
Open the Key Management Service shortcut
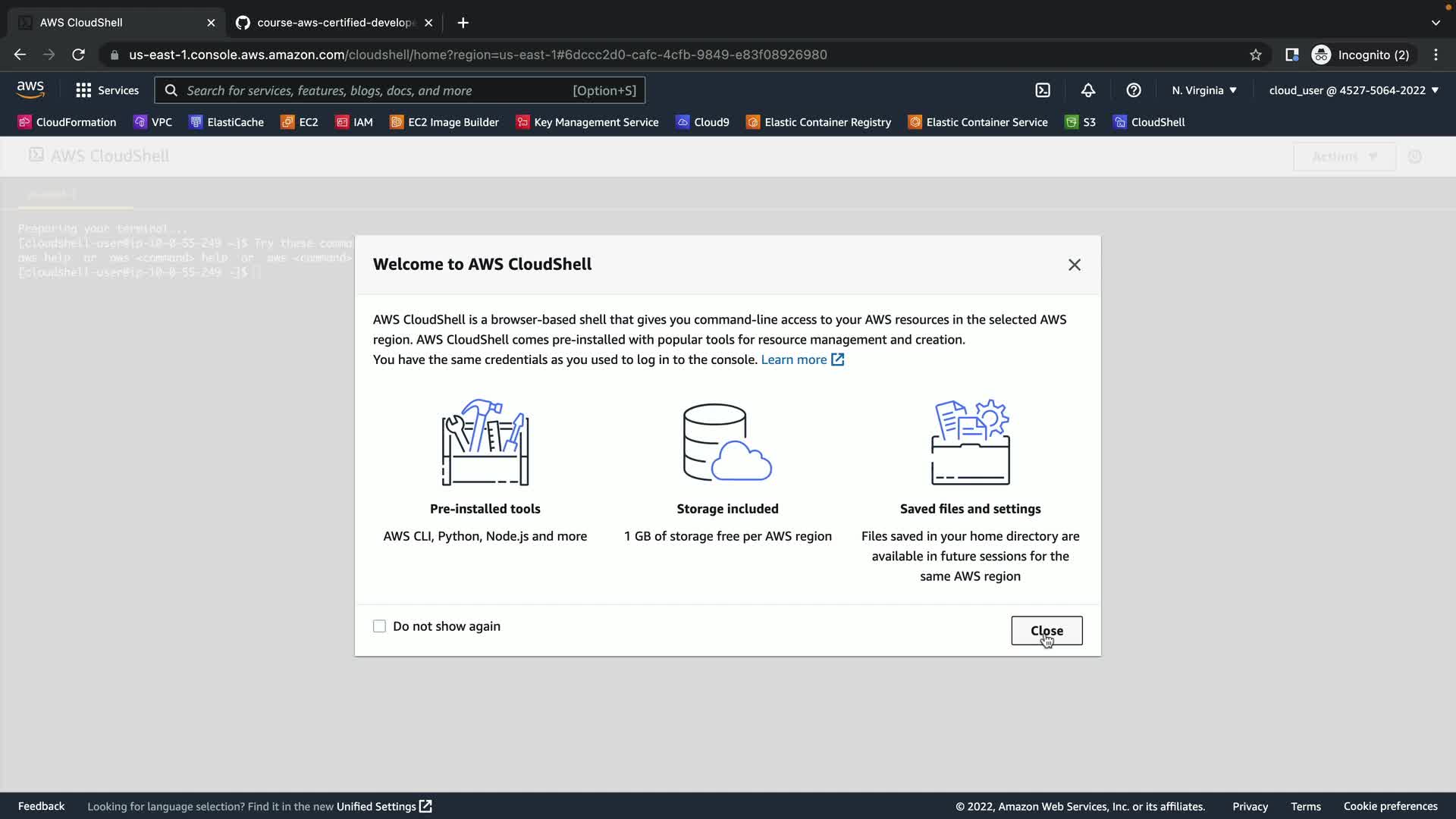[588, 122]
